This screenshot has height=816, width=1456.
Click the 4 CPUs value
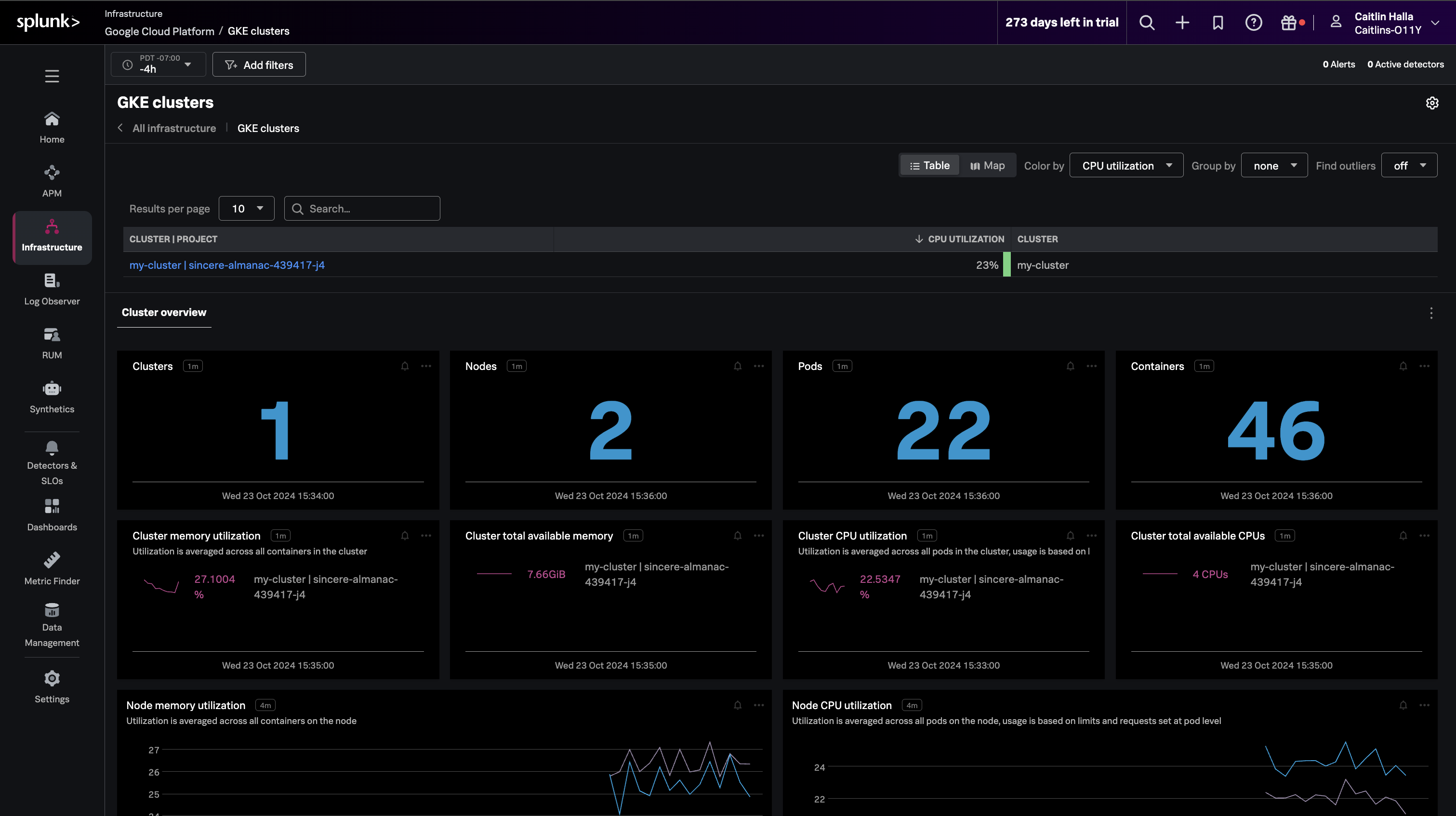[x=1210, y=574]
